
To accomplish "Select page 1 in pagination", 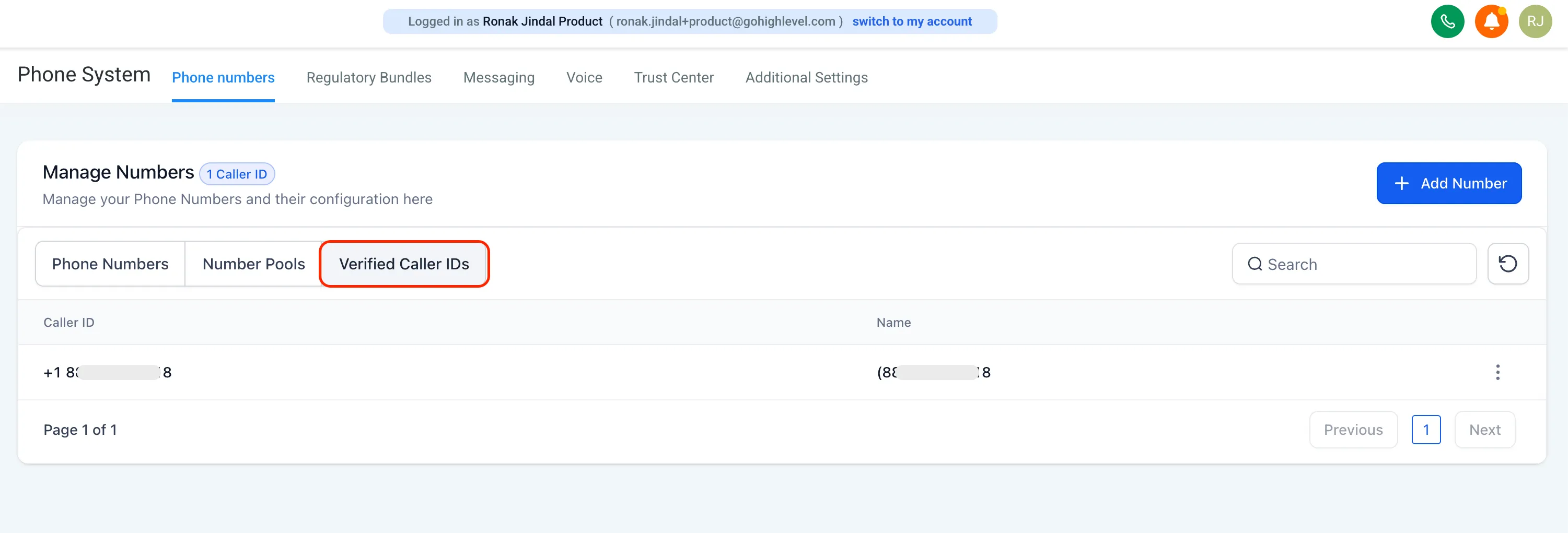I will [1426, 430].
